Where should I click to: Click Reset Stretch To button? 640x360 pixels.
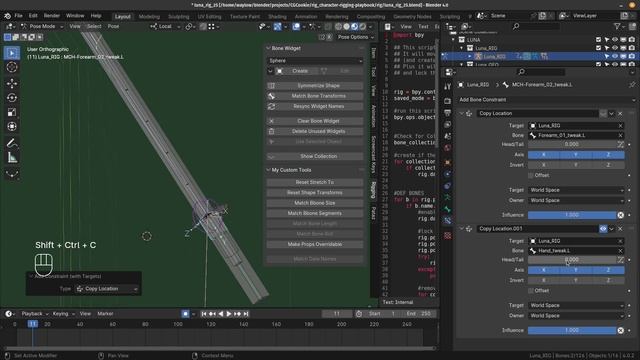point(315,182)
